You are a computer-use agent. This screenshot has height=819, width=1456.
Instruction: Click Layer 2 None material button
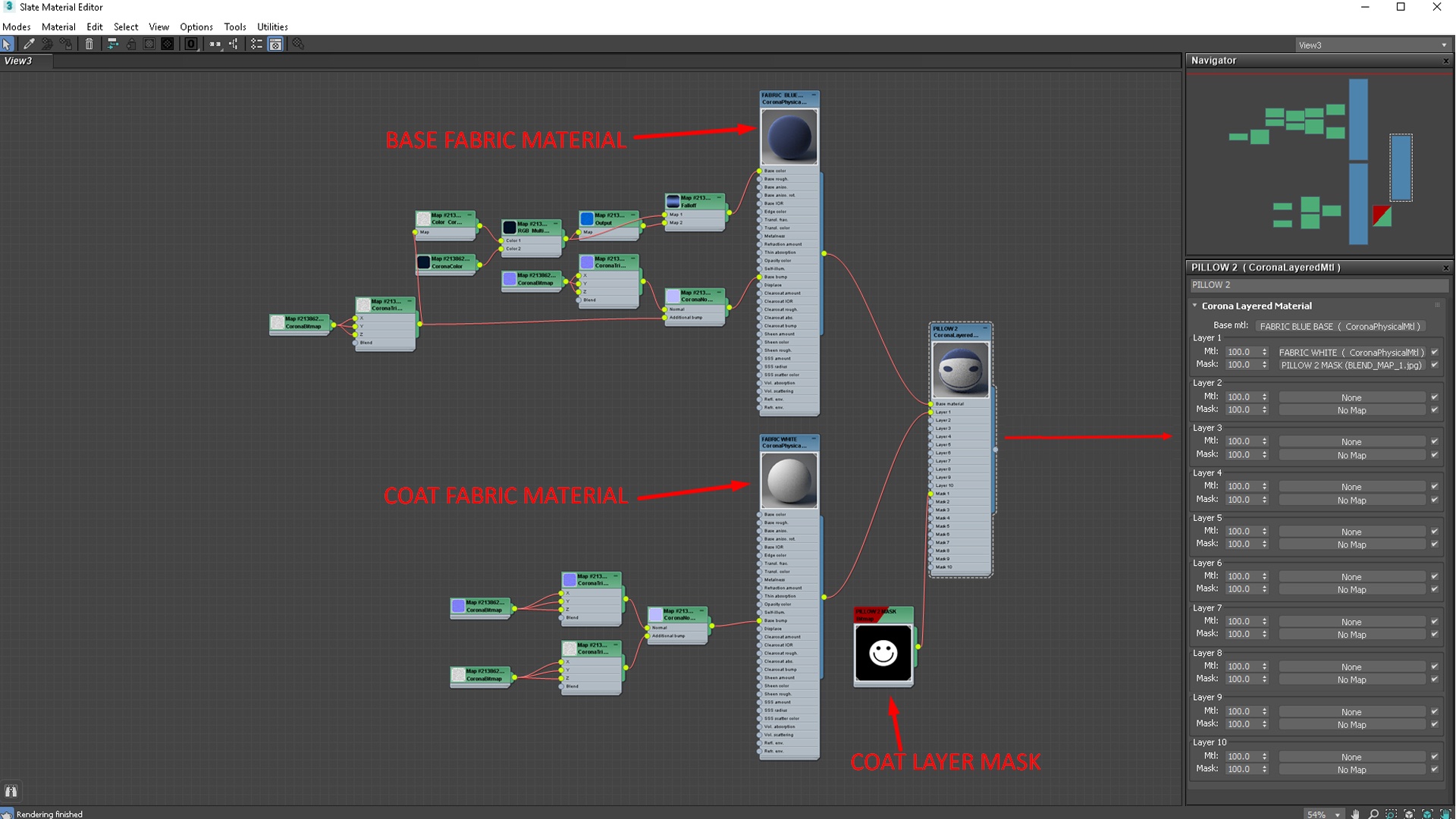click(x=1351, y=397)
